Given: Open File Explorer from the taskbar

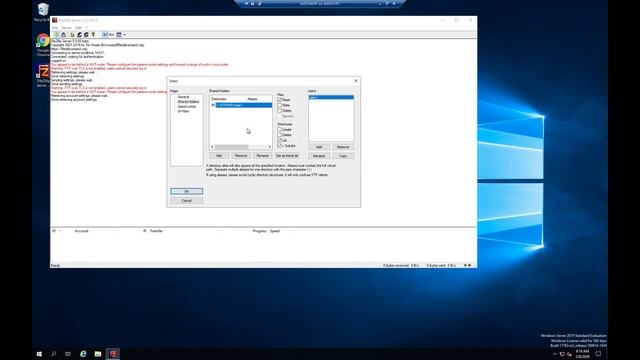Looking at the screenshot, I should 98,354.
